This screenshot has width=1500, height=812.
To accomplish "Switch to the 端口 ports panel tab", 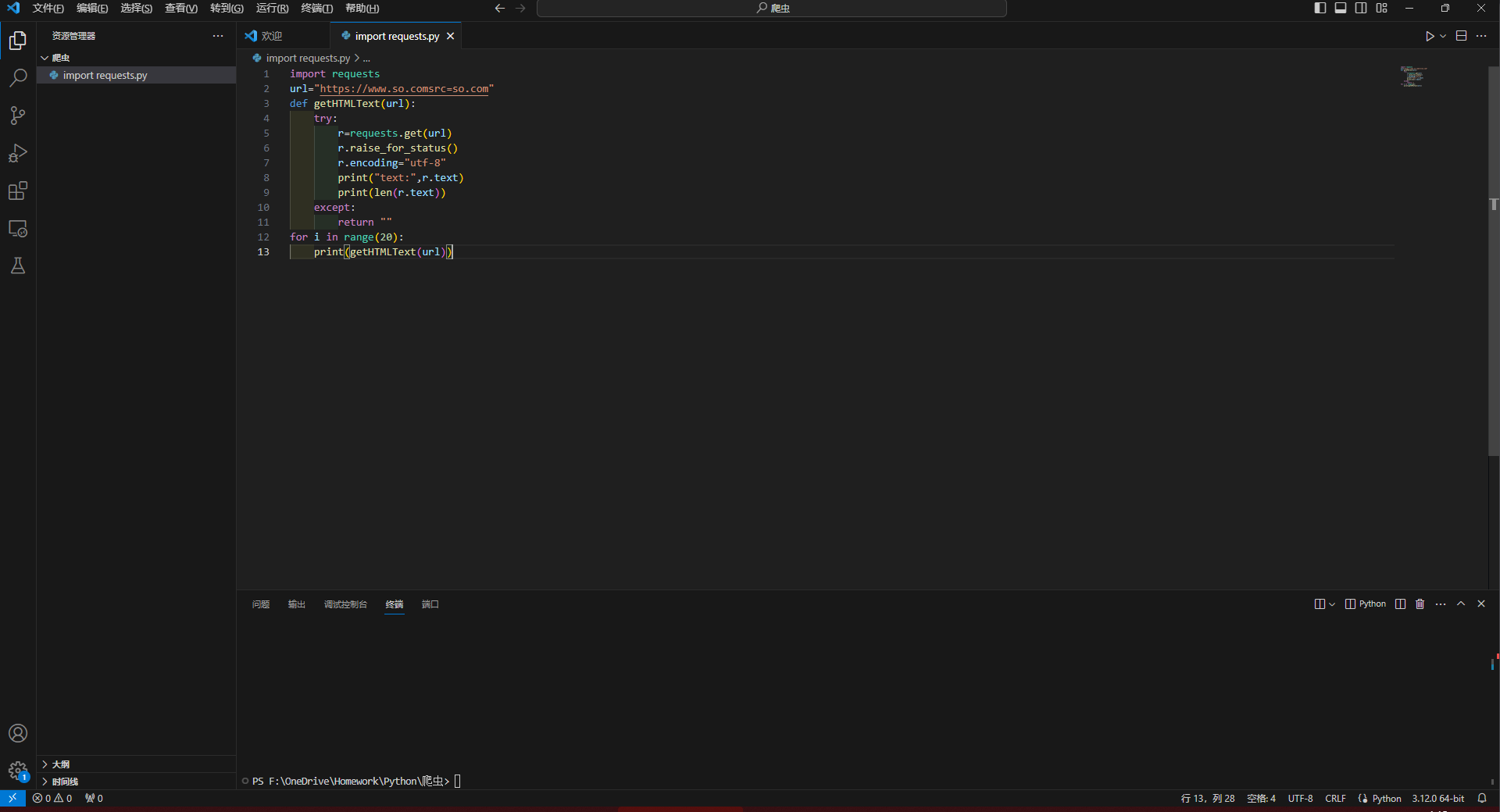I will tap(430, 604).
